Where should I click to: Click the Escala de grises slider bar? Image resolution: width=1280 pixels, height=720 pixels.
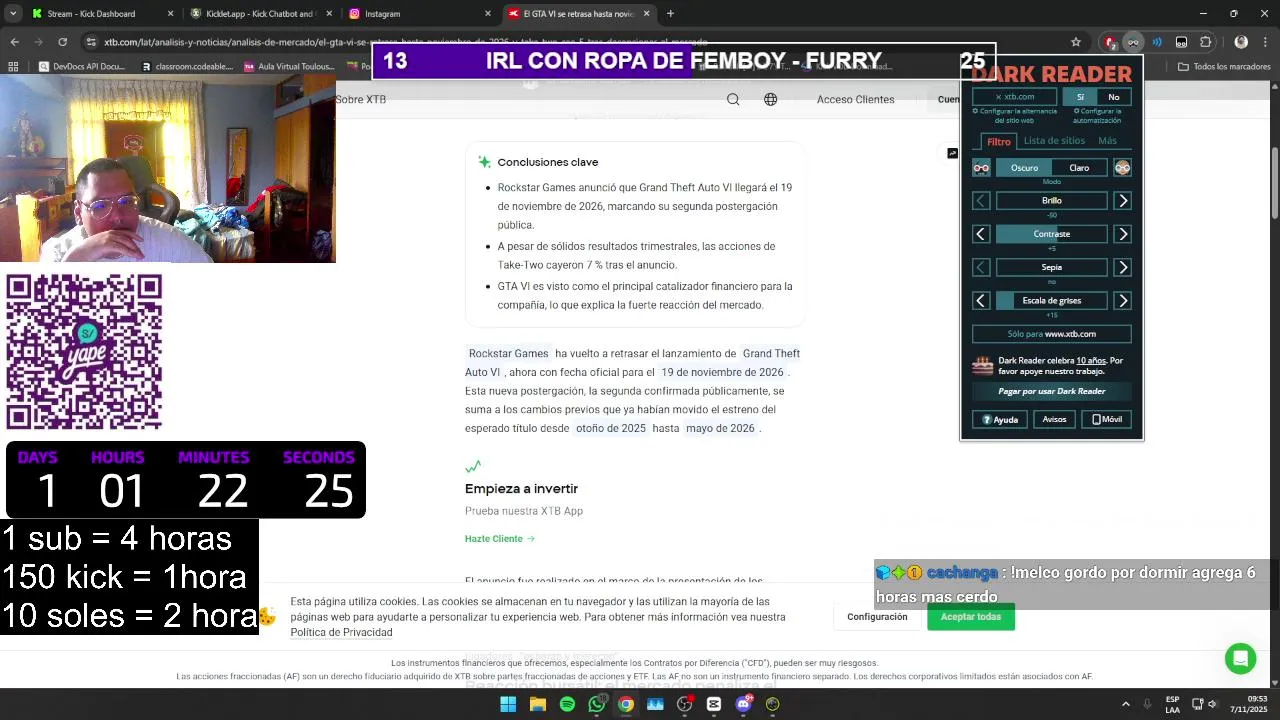pos(1051,301)
